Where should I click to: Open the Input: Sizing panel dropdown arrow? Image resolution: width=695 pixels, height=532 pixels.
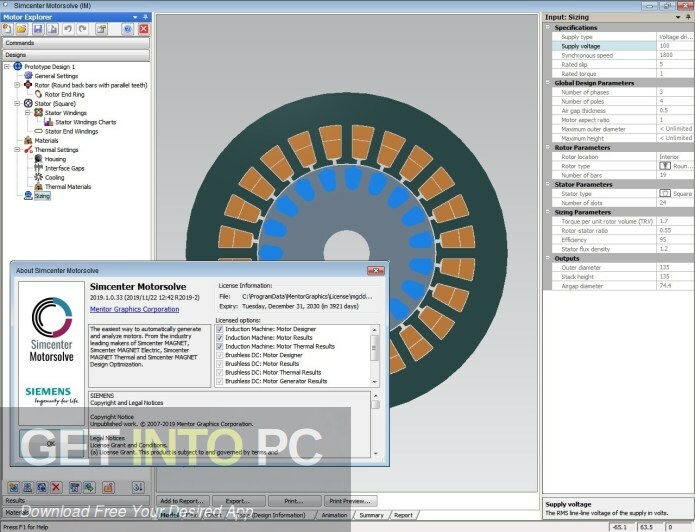678,17
